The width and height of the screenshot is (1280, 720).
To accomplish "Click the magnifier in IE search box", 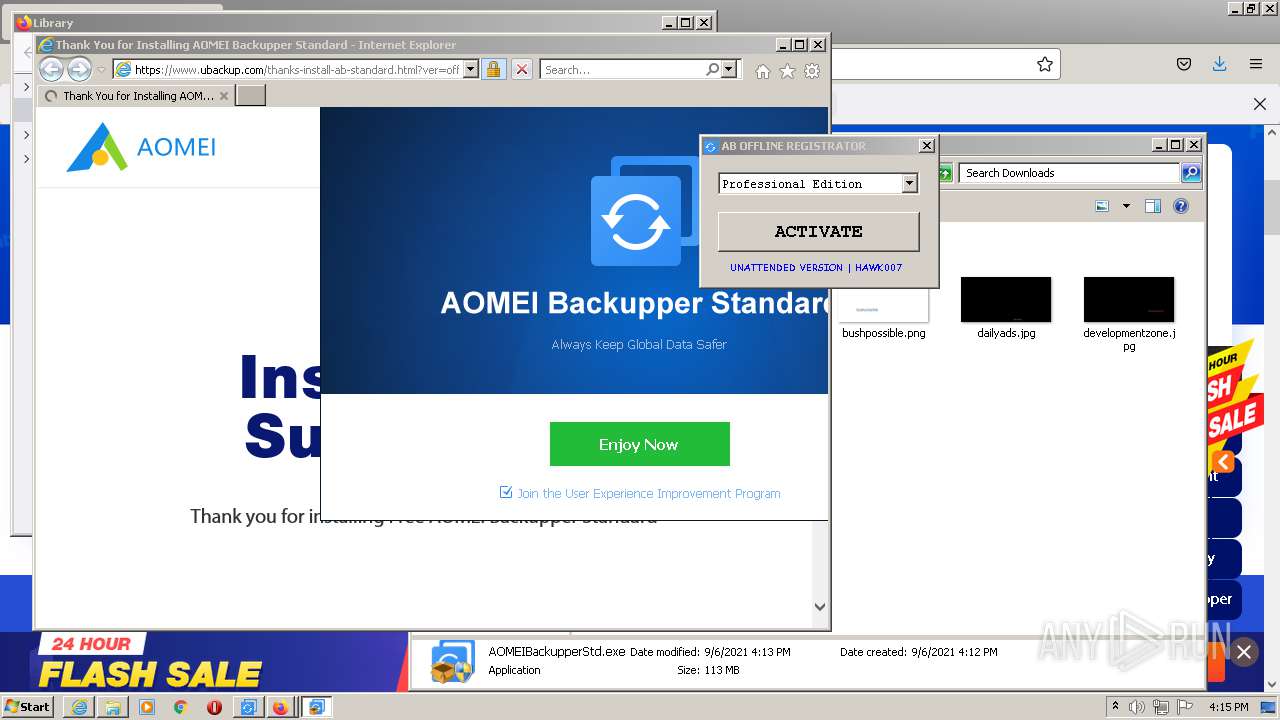I will click(x=712, y=70).
